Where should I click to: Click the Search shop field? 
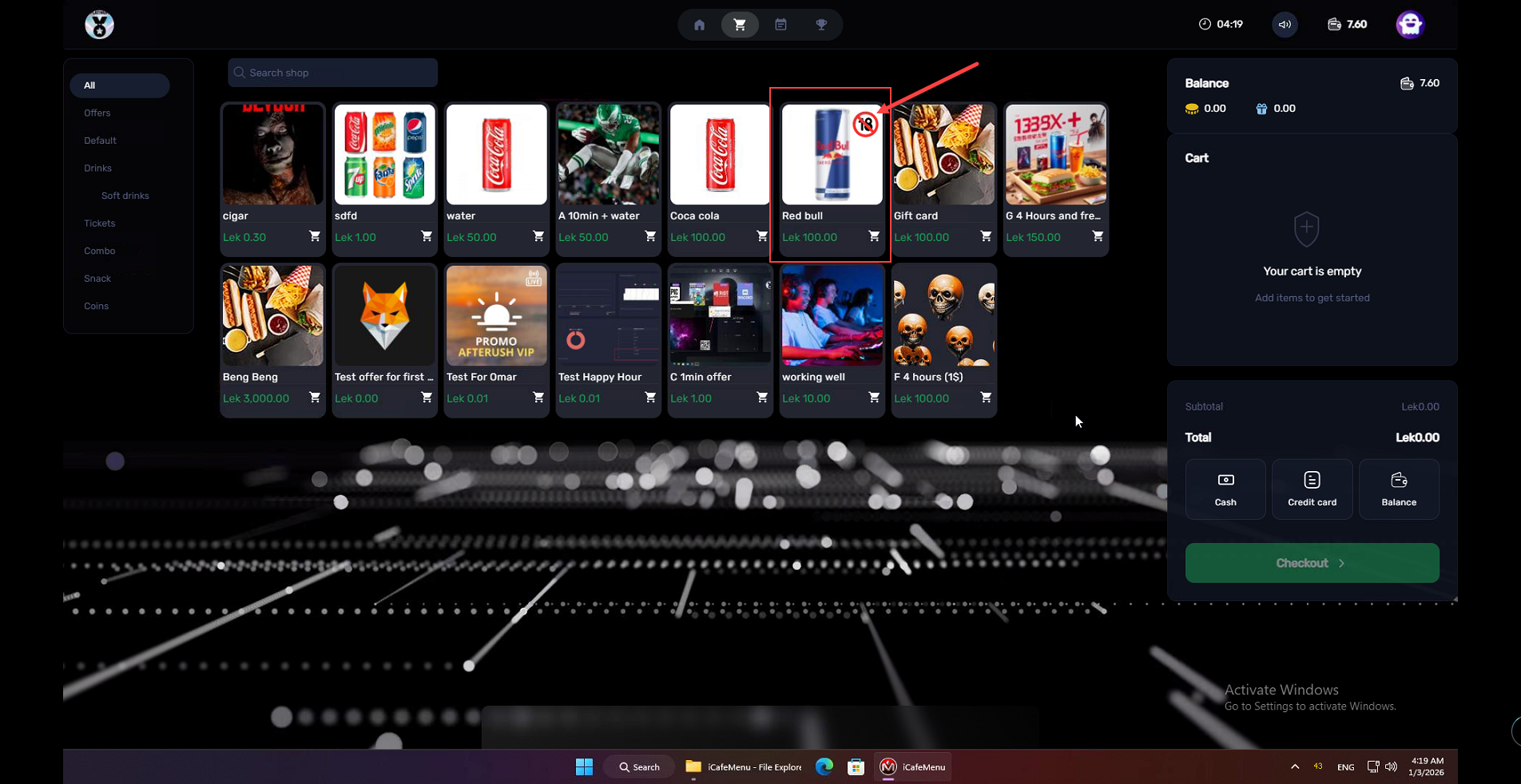click(x=333, y=73)
